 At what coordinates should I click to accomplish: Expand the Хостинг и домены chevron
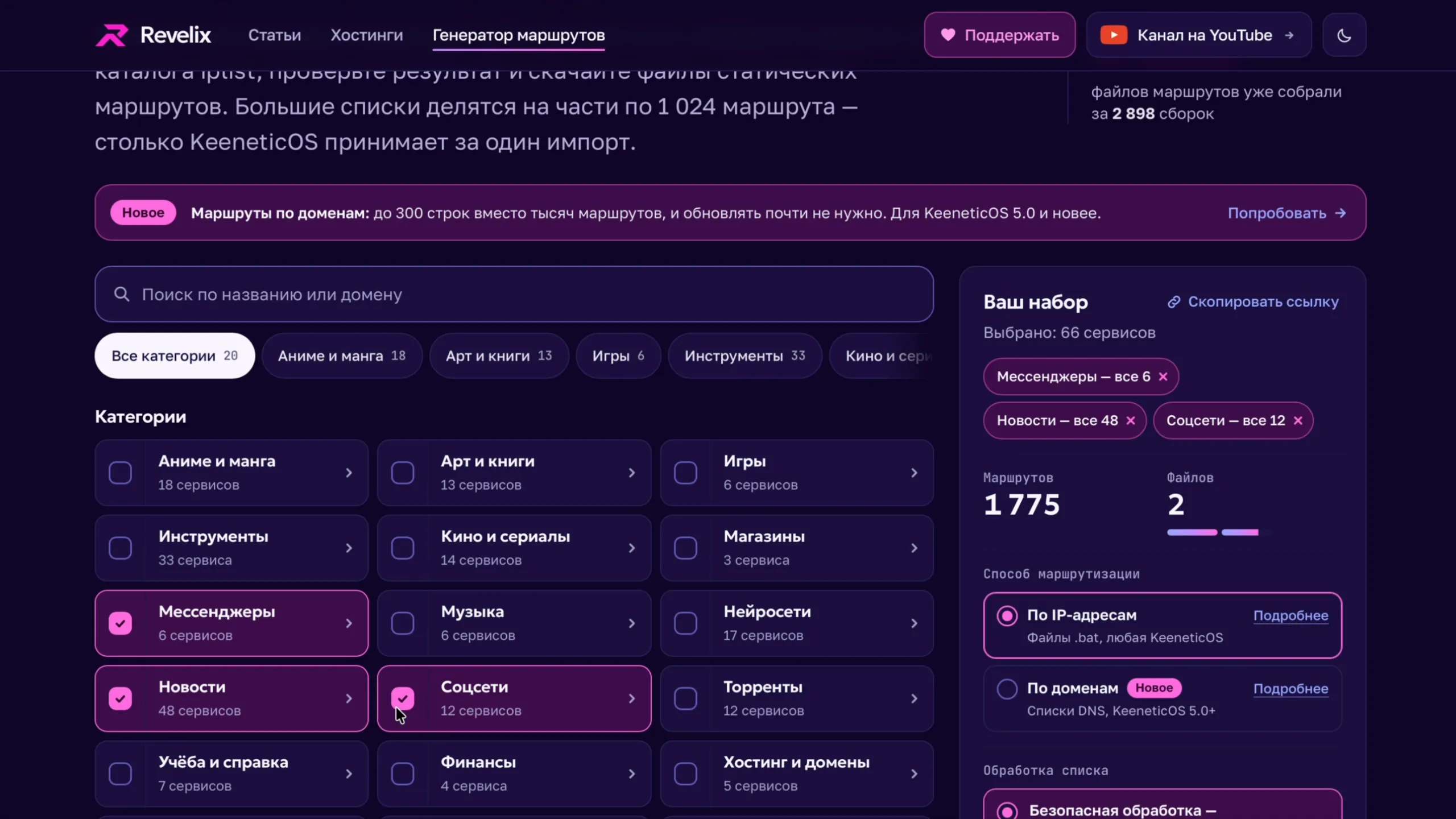(914, 774)
